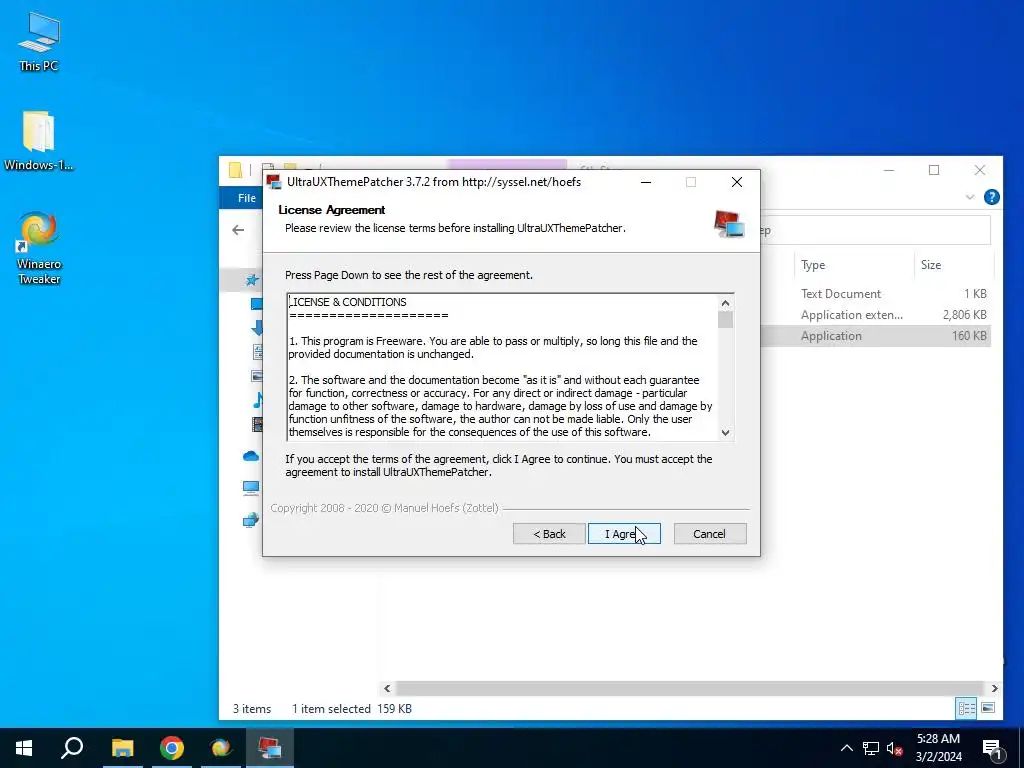Click the license text scrollbar thumb
1024x768 pixels.
click(x=725, y=320)
